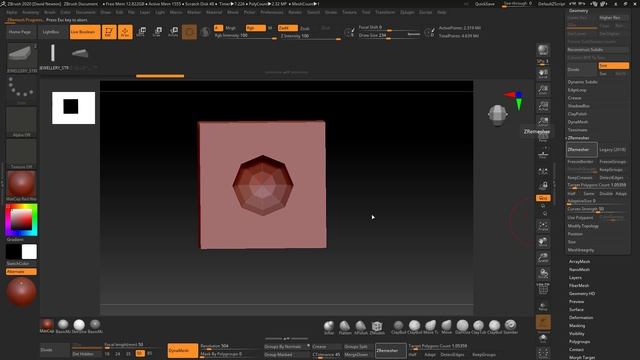Expand the EdgeLoop section

[x=577, y=90]
